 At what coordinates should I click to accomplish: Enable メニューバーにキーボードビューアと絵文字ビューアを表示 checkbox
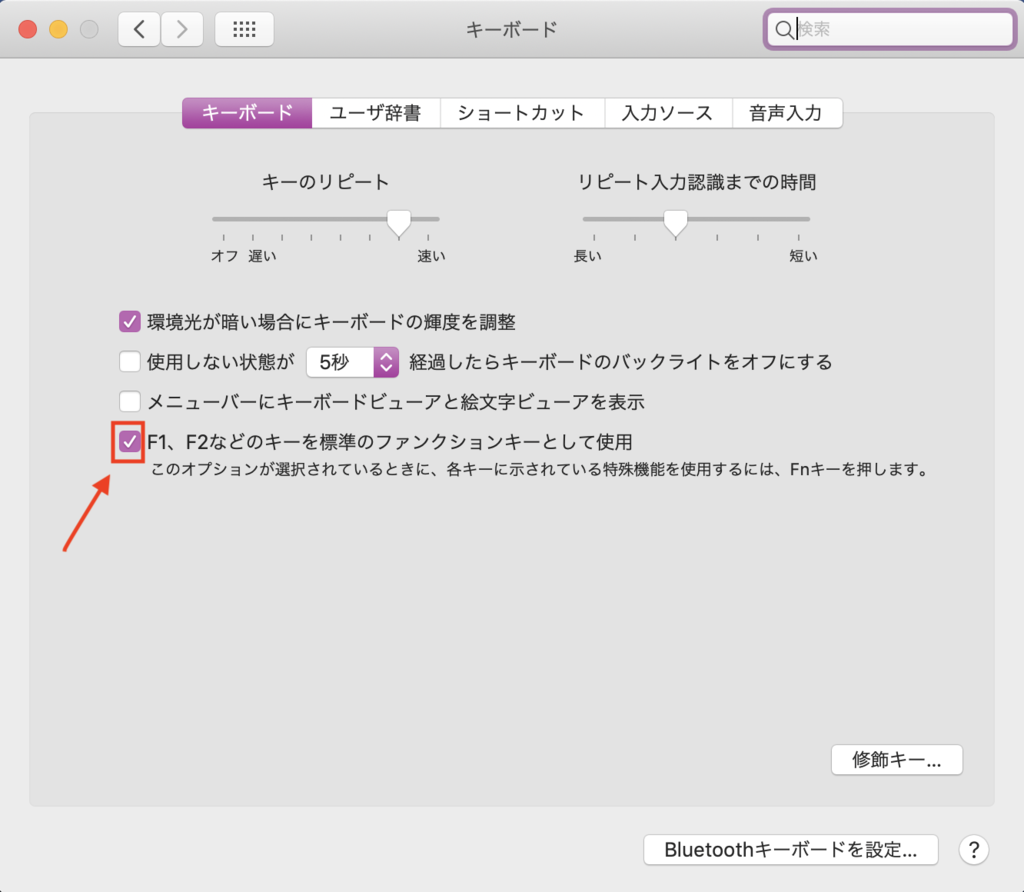click(129, 401)
